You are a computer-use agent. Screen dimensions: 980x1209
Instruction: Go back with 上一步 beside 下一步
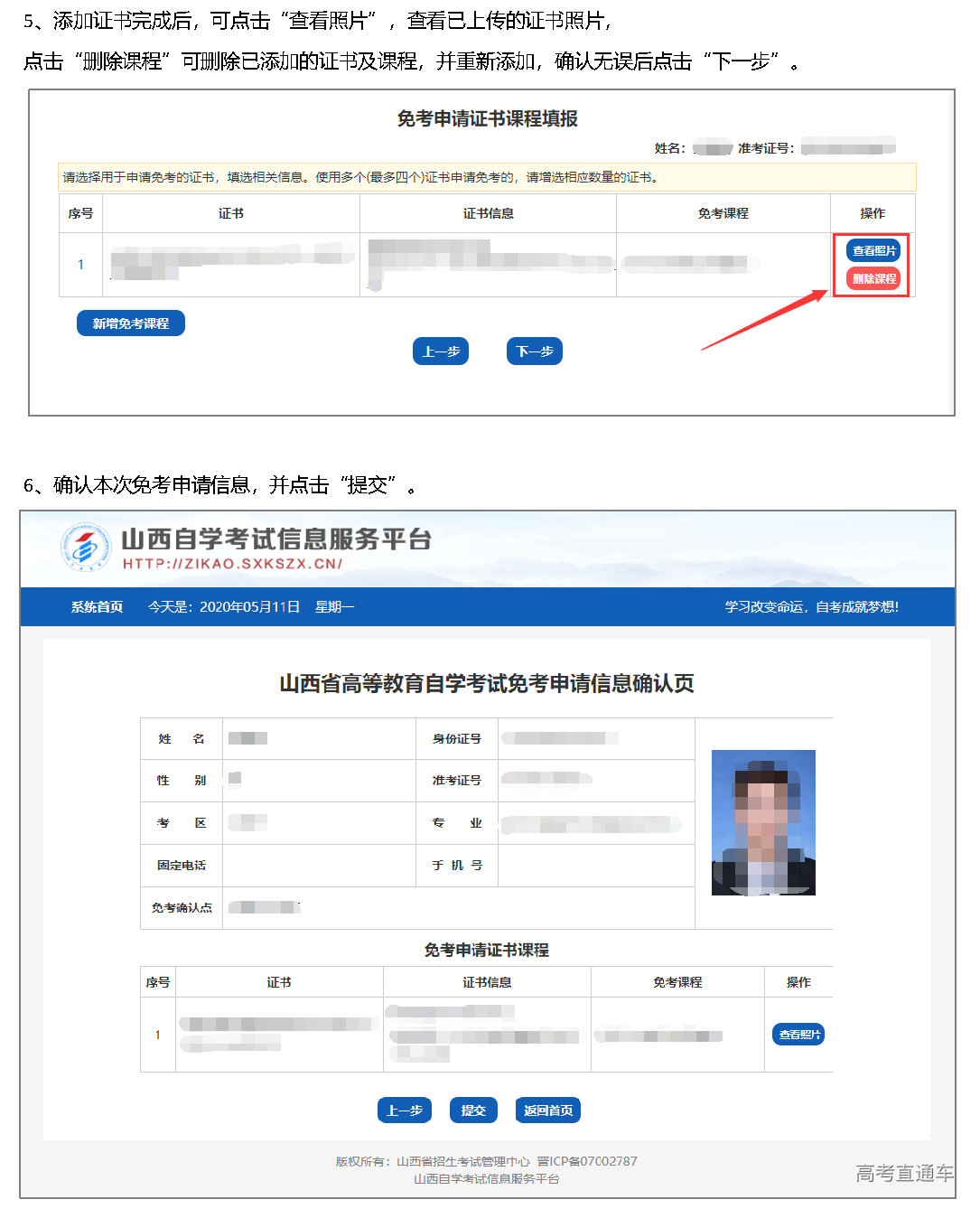point(441,351)
